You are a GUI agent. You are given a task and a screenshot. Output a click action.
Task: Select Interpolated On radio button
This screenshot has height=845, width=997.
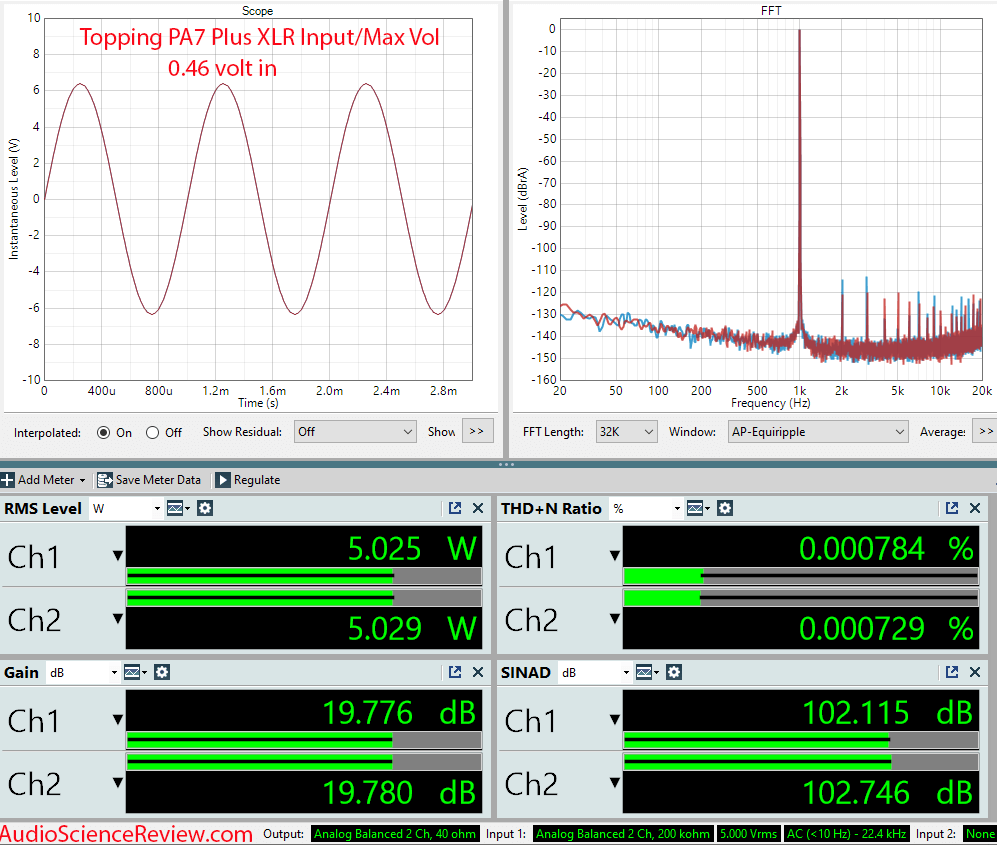[x=104, y=432]
